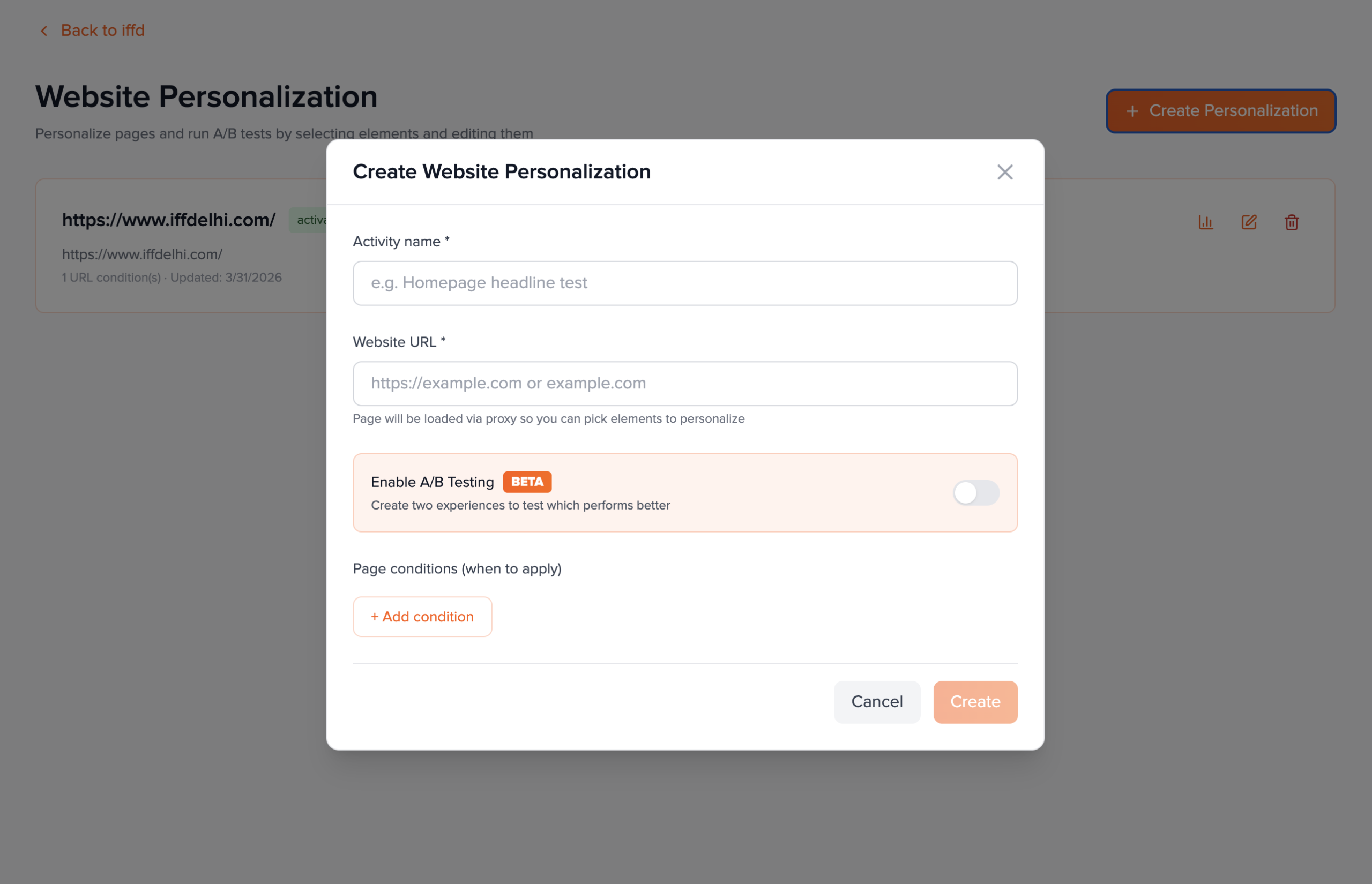Click the orange BETA badge
This screenshot has width=1372, height=884.
(527, 482)
